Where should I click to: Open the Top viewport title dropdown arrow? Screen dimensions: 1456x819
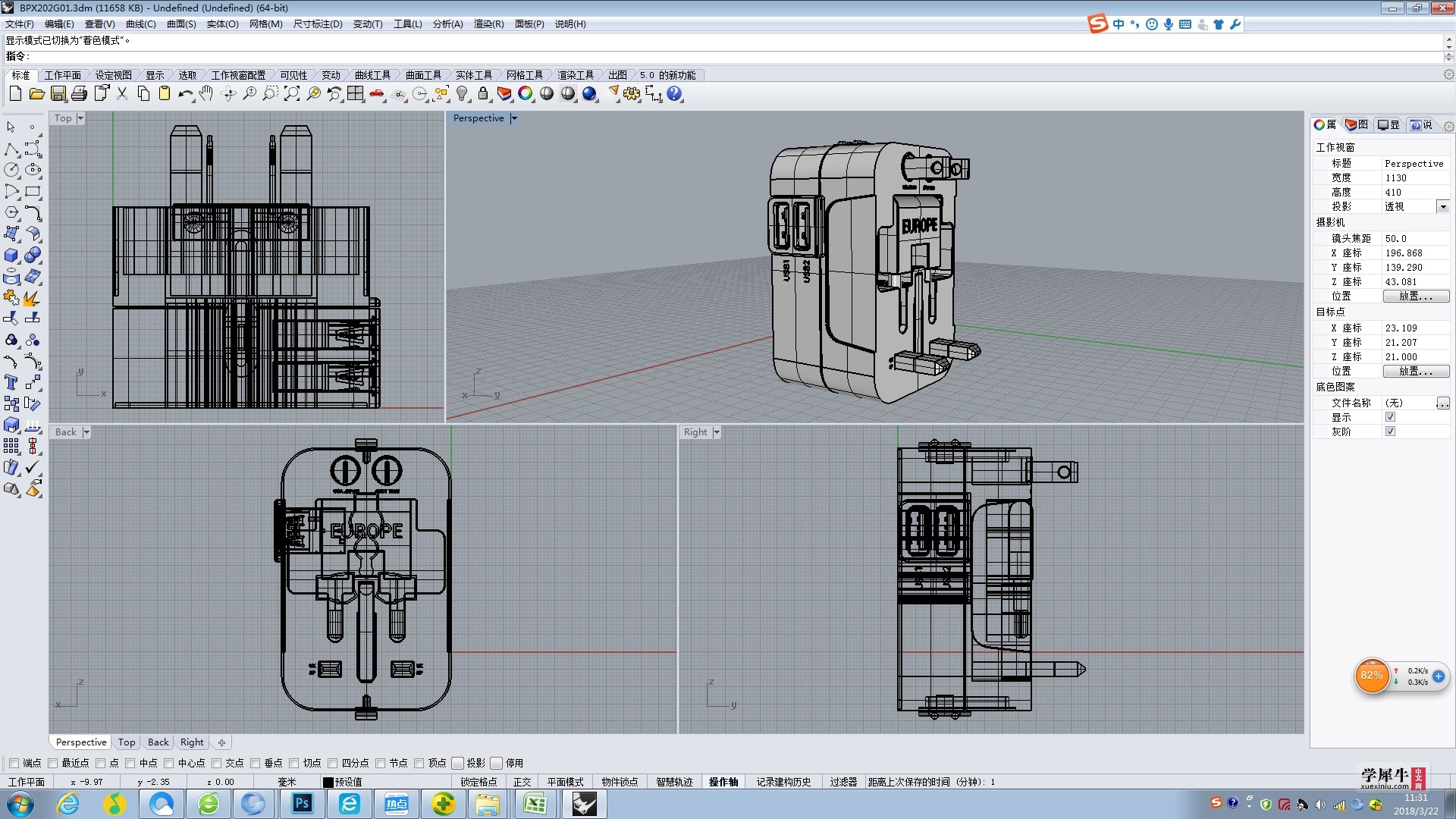point(80,118)
